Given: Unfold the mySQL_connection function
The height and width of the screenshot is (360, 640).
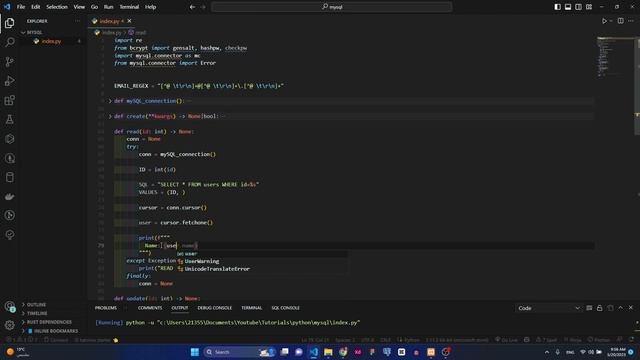Looking at the screenshot, I should 110,101.
